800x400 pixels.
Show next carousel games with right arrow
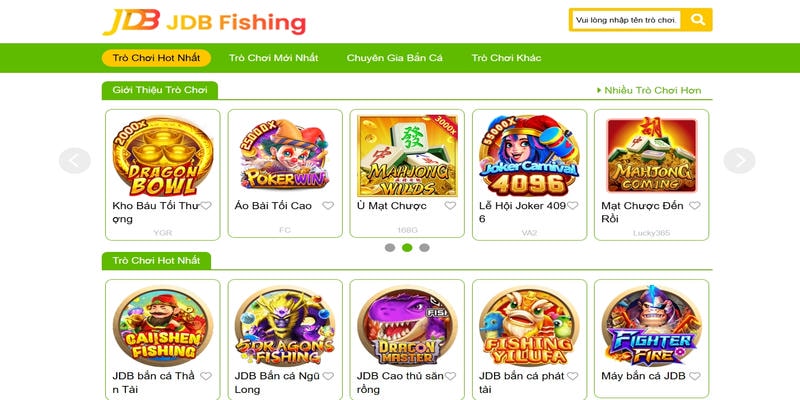pyautogui.click(x=739, y=161)
